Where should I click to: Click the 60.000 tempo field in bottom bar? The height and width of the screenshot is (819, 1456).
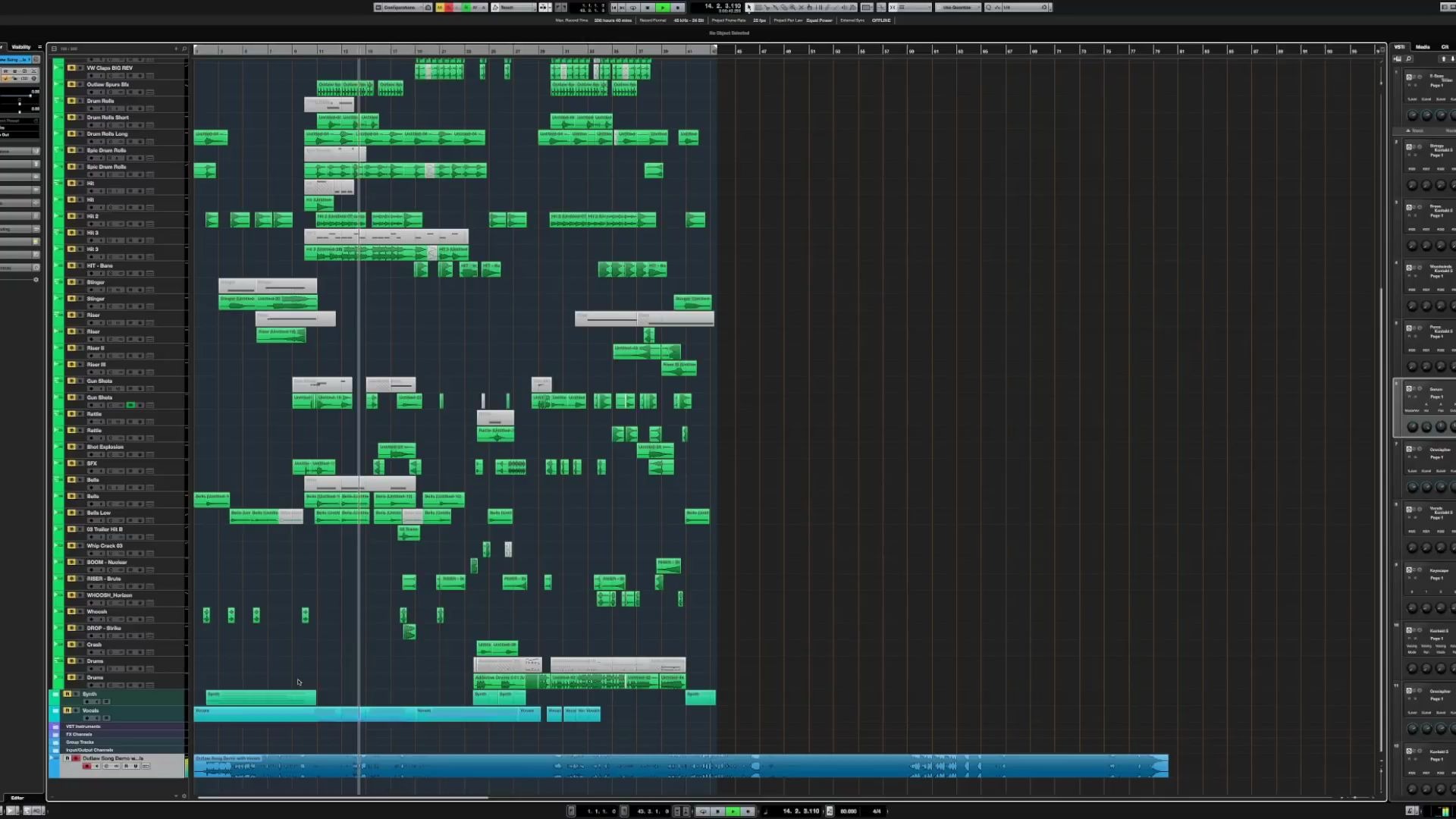[849, 811]
